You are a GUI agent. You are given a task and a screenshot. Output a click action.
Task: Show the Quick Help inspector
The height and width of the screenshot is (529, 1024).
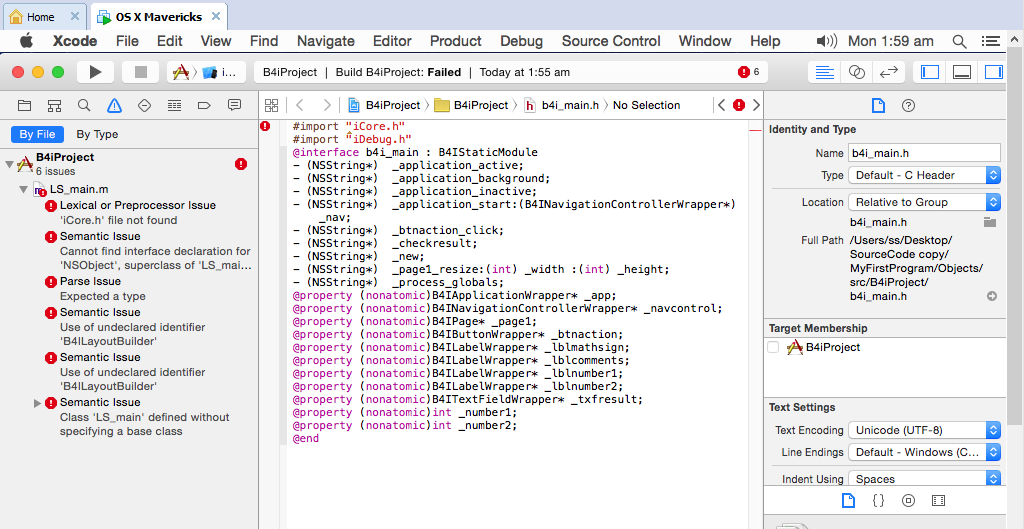coord(908,105)
